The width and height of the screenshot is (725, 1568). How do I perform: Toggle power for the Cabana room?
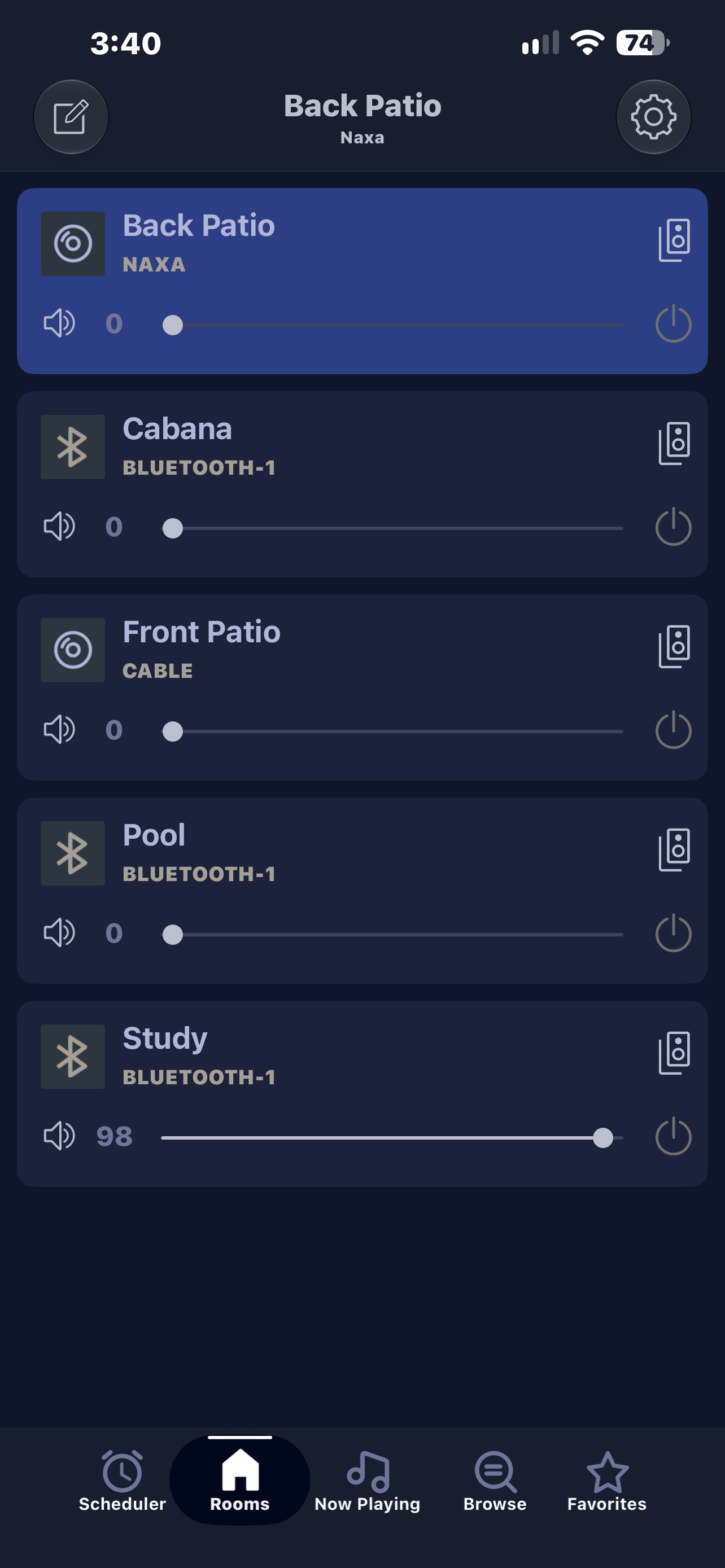click(x=673, y=527)
